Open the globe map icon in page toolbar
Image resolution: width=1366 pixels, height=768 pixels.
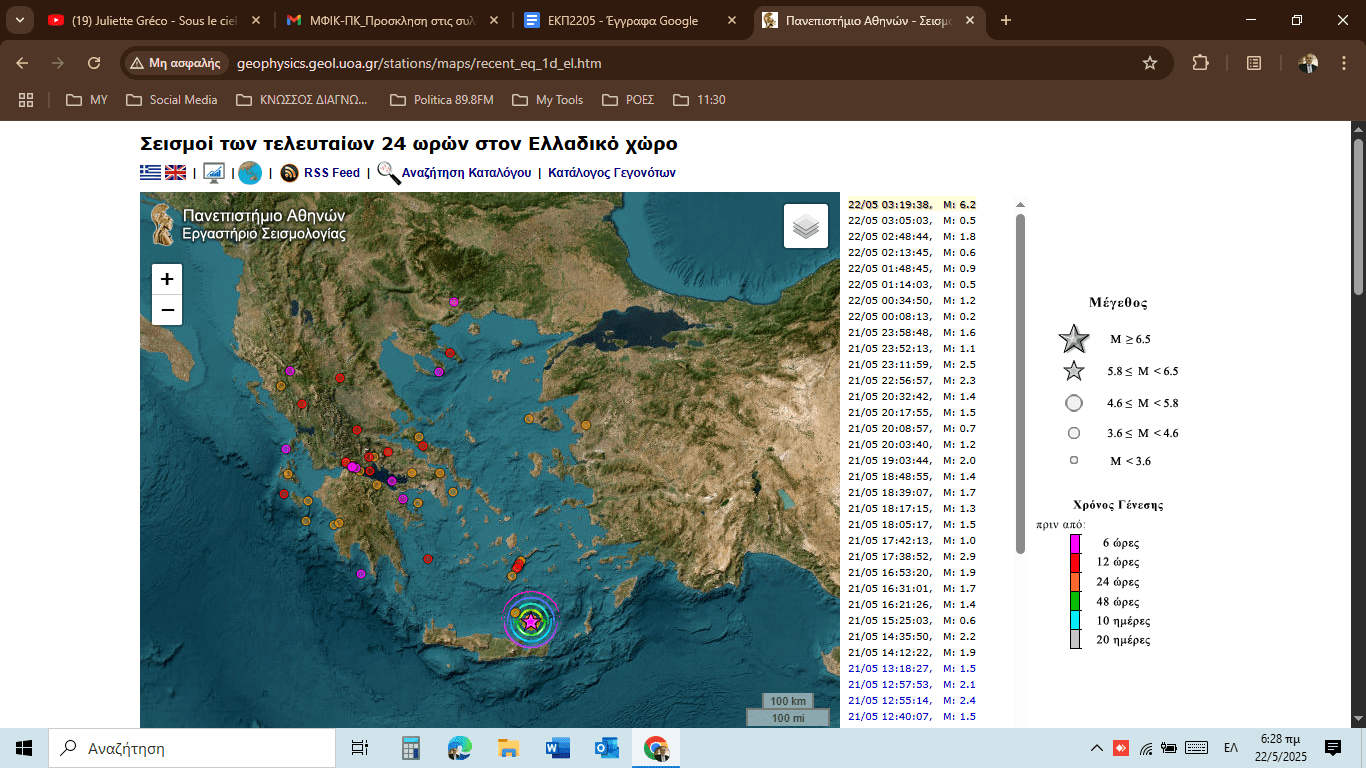pyautogui.click(x=250, y=173)
